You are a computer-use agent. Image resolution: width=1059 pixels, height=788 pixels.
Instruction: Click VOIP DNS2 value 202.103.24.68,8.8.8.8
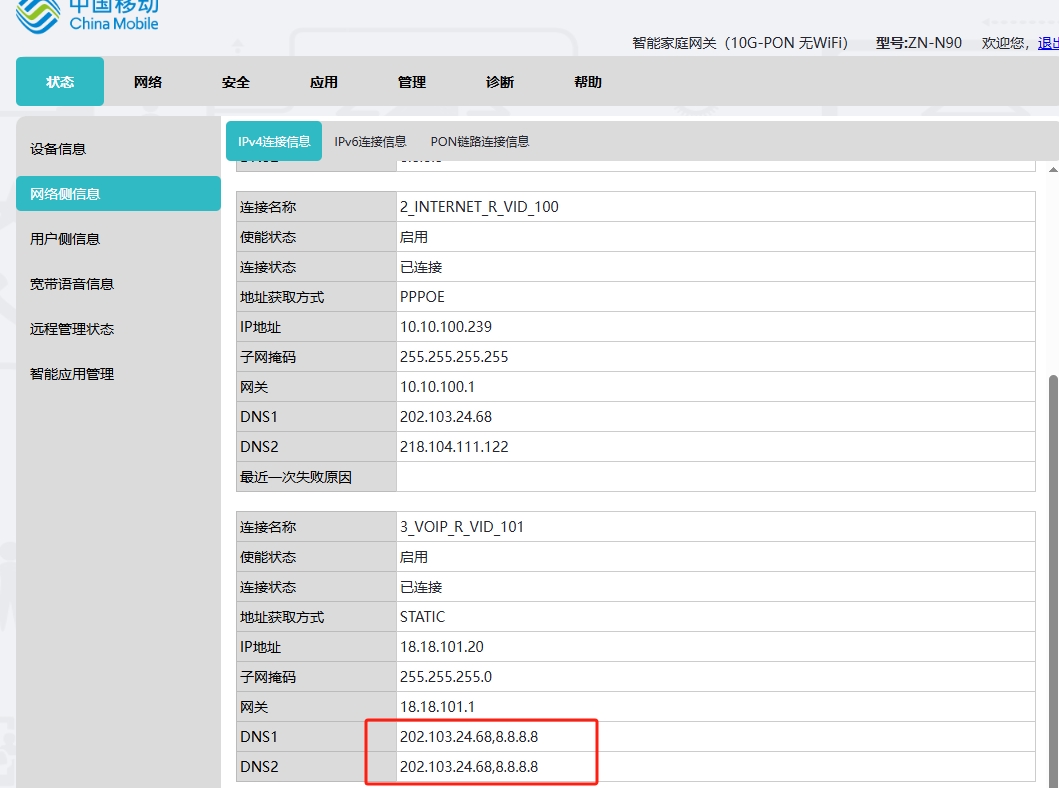click(469, 766)
